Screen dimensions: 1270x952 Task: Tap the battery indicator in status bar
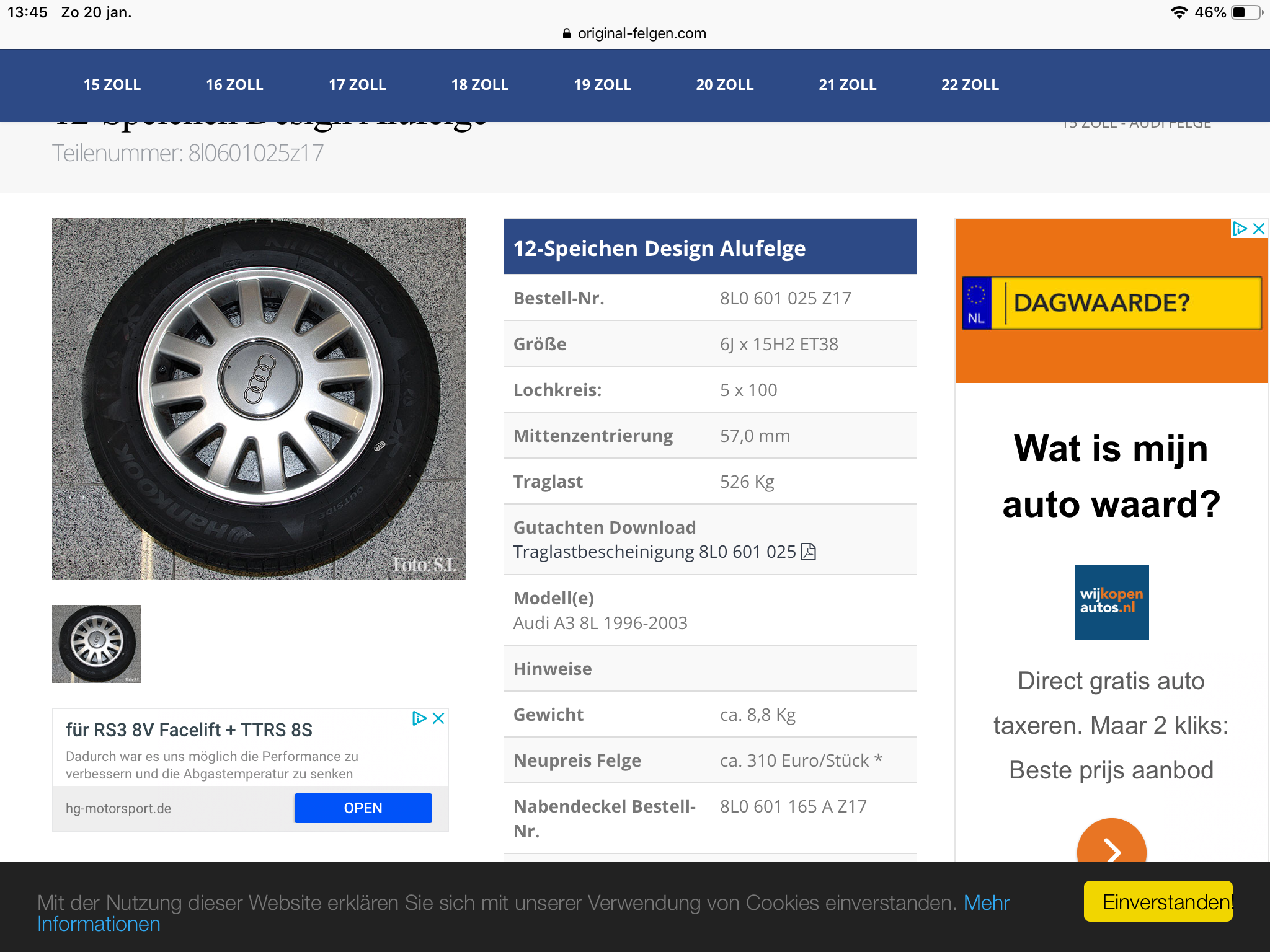point(1248,12)
